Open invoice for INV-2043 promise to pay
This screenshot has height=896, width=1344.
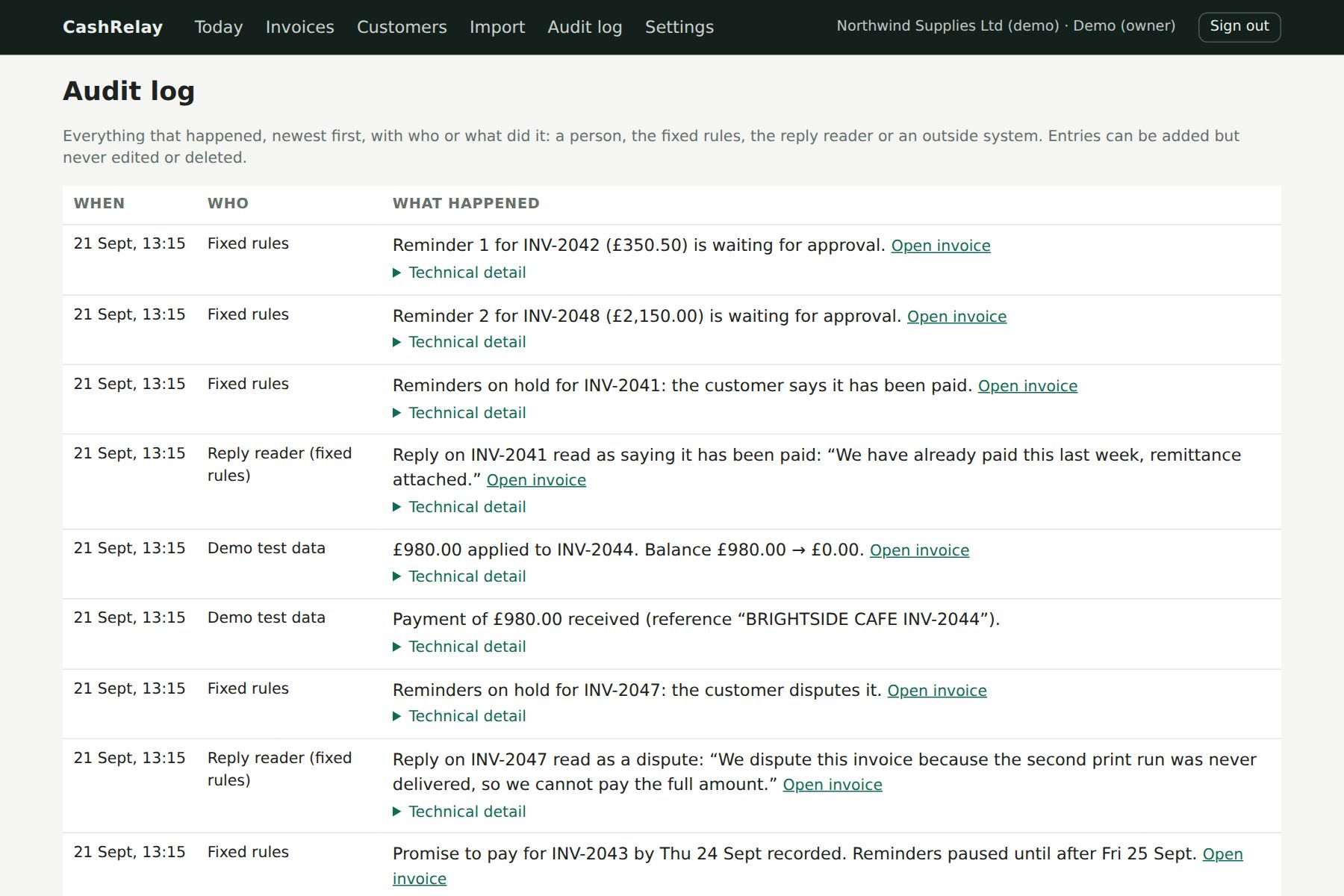click(1222, 854)
